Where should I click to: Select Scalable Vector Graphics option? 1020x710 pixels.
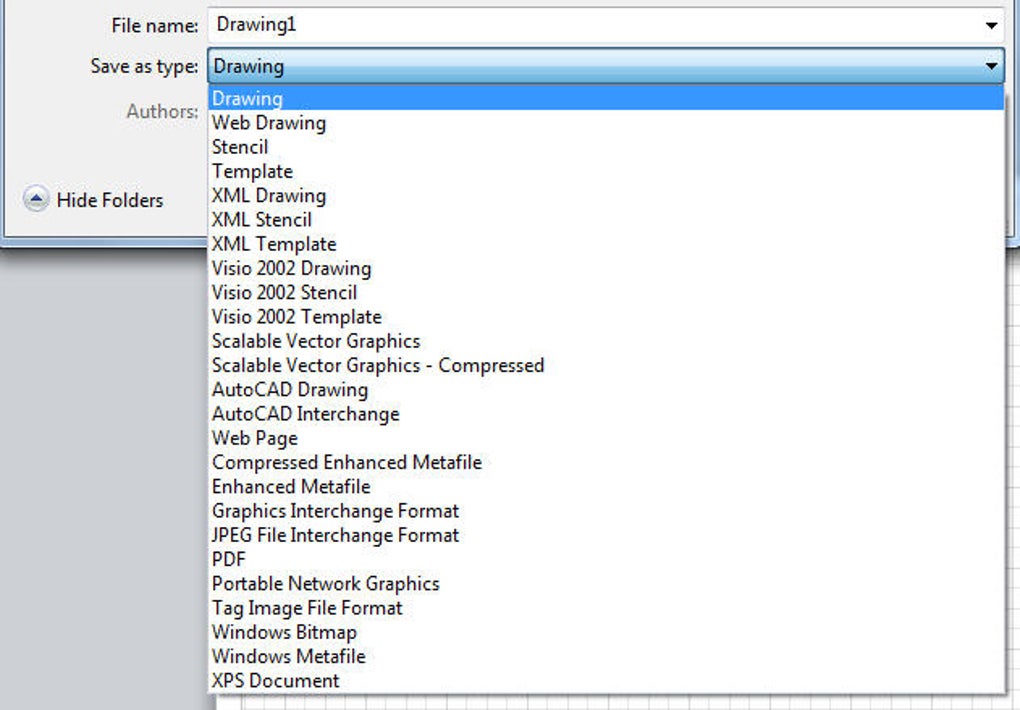[606, 341]
